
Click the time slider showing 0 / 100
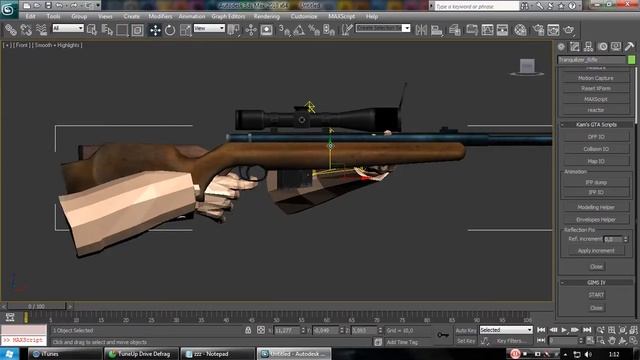37,306
